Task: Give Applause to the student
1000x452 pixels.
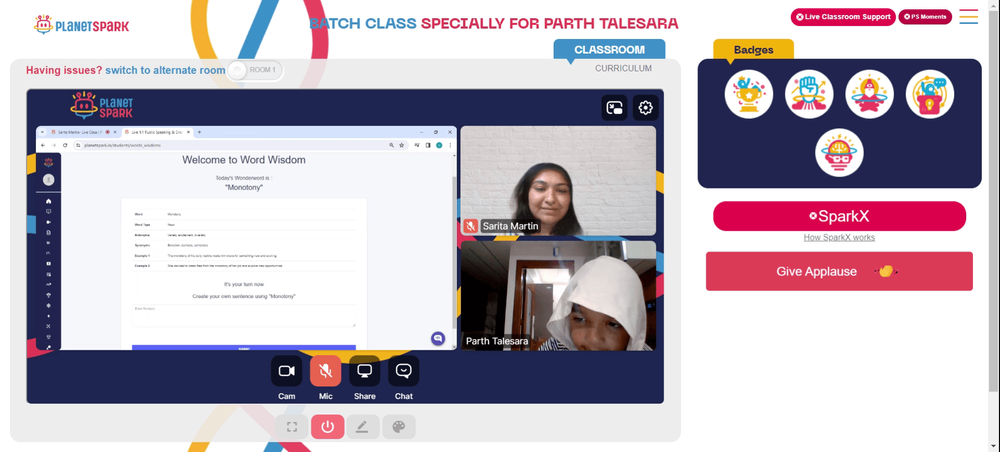Action: [839, 271]
